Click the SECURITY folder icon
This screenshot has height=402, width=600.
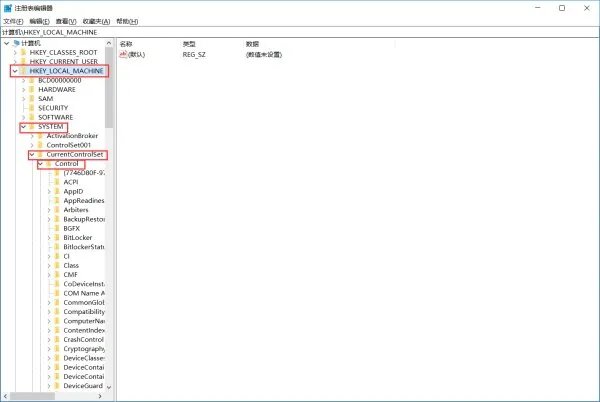[33, 108]
